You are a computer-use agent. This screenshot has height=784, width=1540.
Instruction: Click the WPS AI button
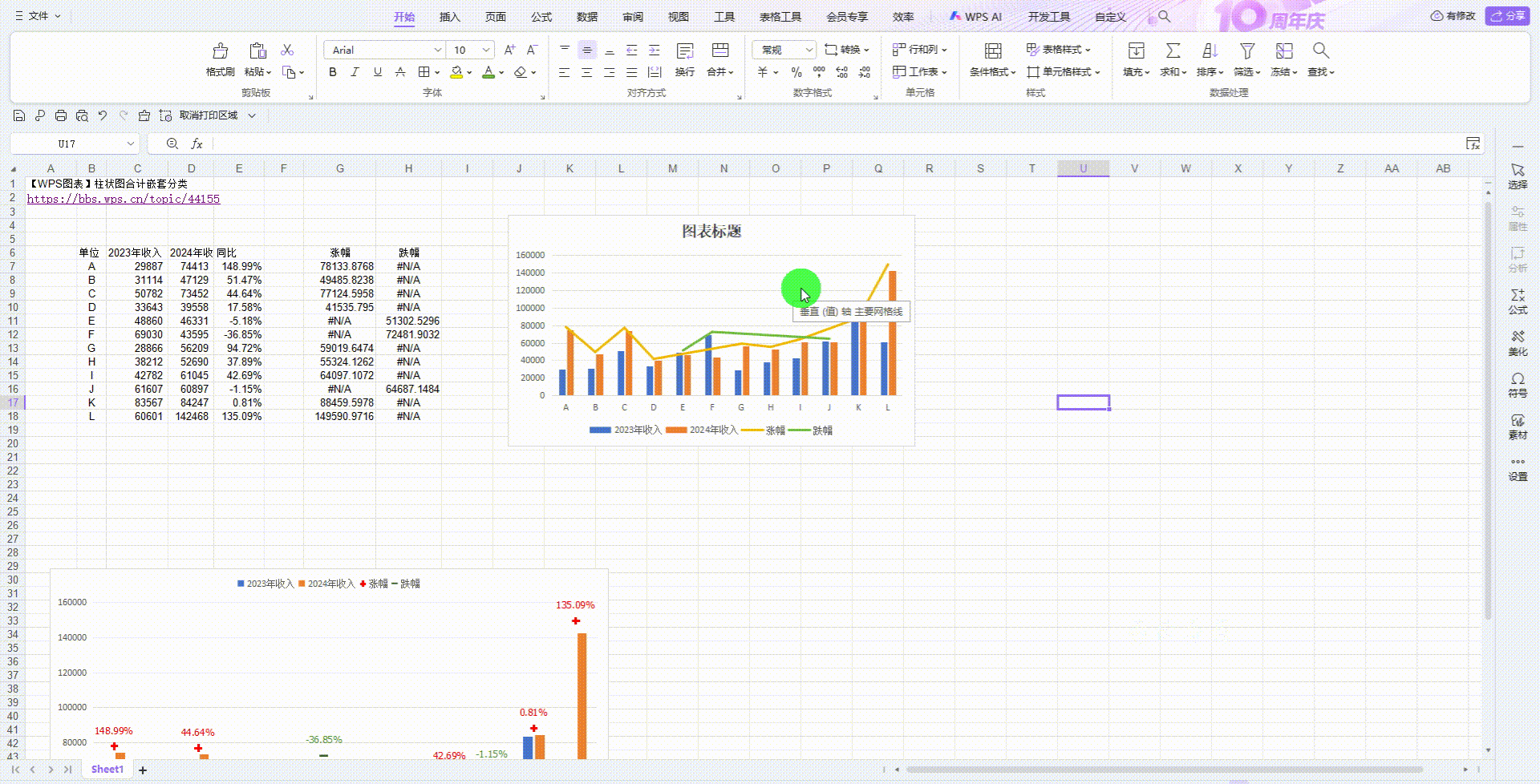point(975,17)
